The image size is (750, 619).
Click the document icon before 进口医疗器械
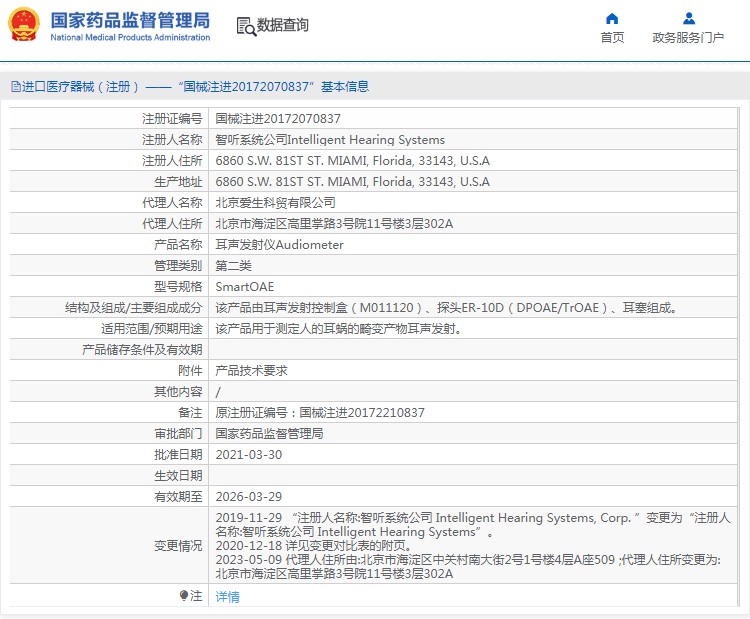tap(14, 87)
